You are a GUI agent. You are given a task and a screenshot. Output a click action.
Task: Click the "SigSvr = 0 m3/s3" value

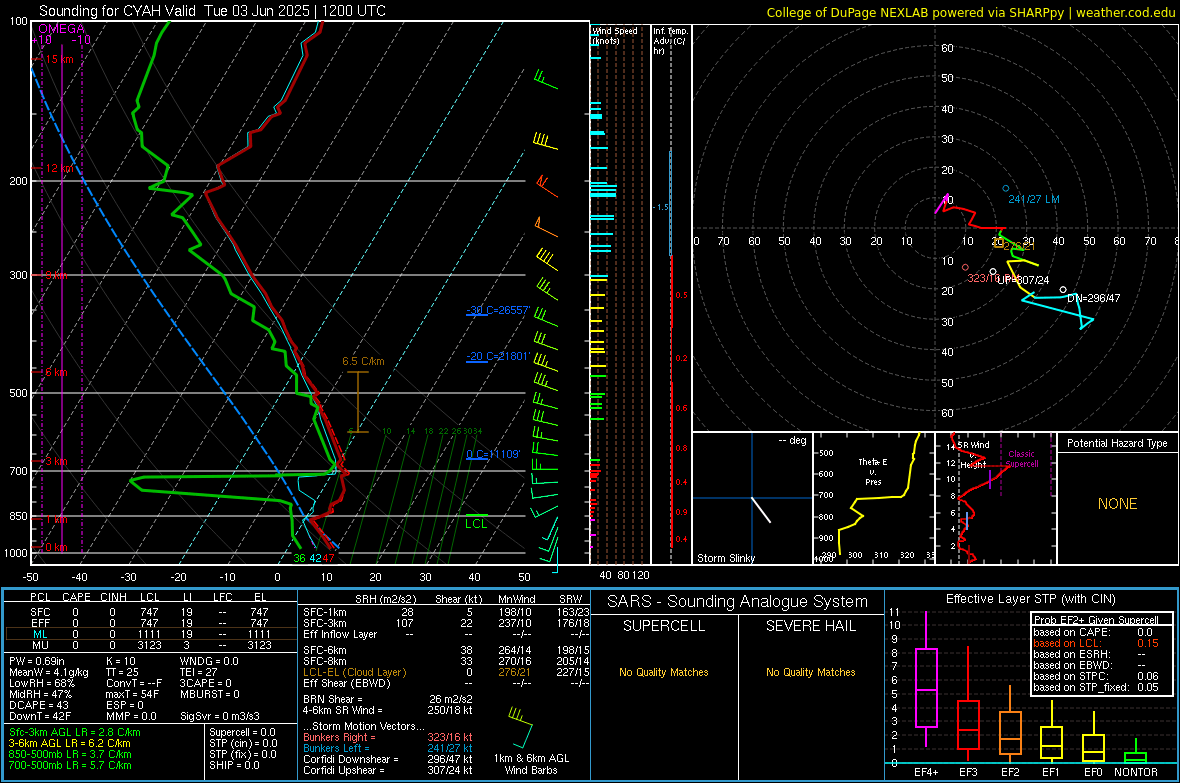point(220,717)
